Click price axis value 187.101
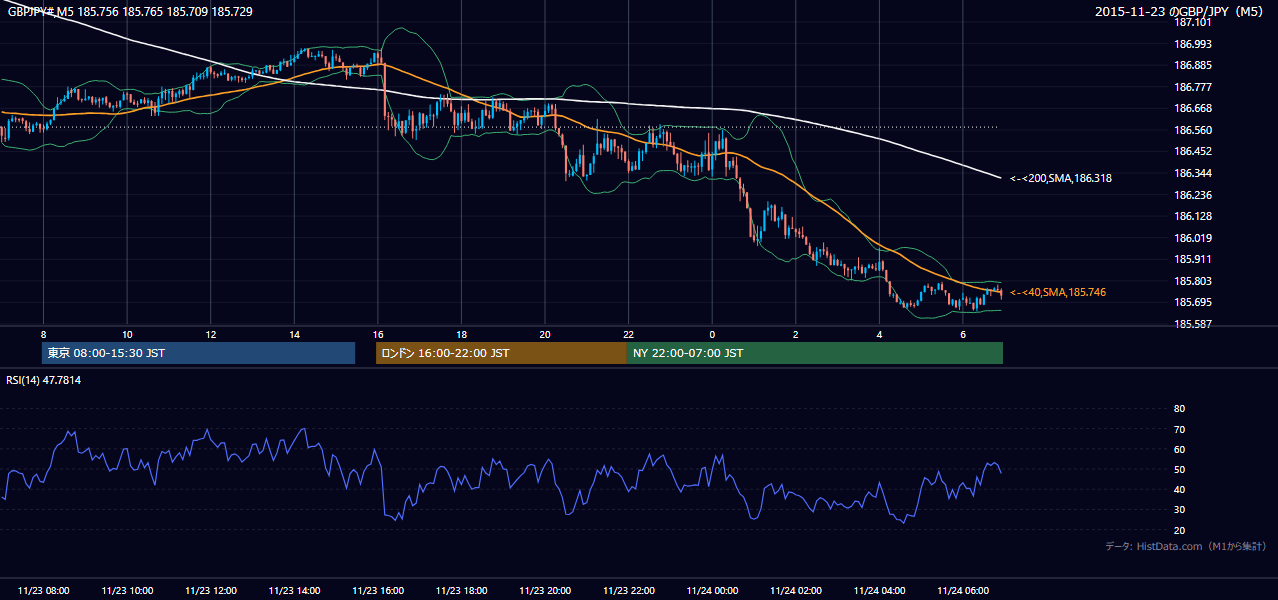The width and height of the screenshot is (1278, 600). pyautogui.click(x=1192, y=22)
